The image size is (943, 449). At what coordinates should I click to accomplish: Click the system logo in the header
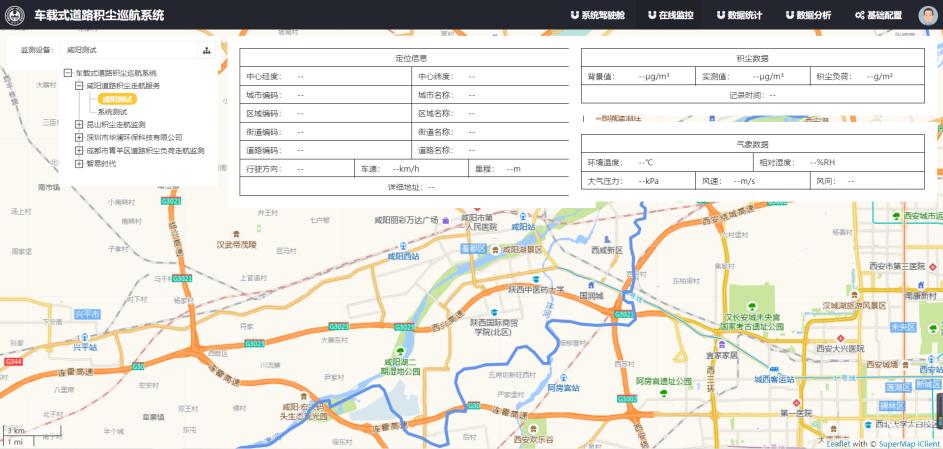[17, 15]
